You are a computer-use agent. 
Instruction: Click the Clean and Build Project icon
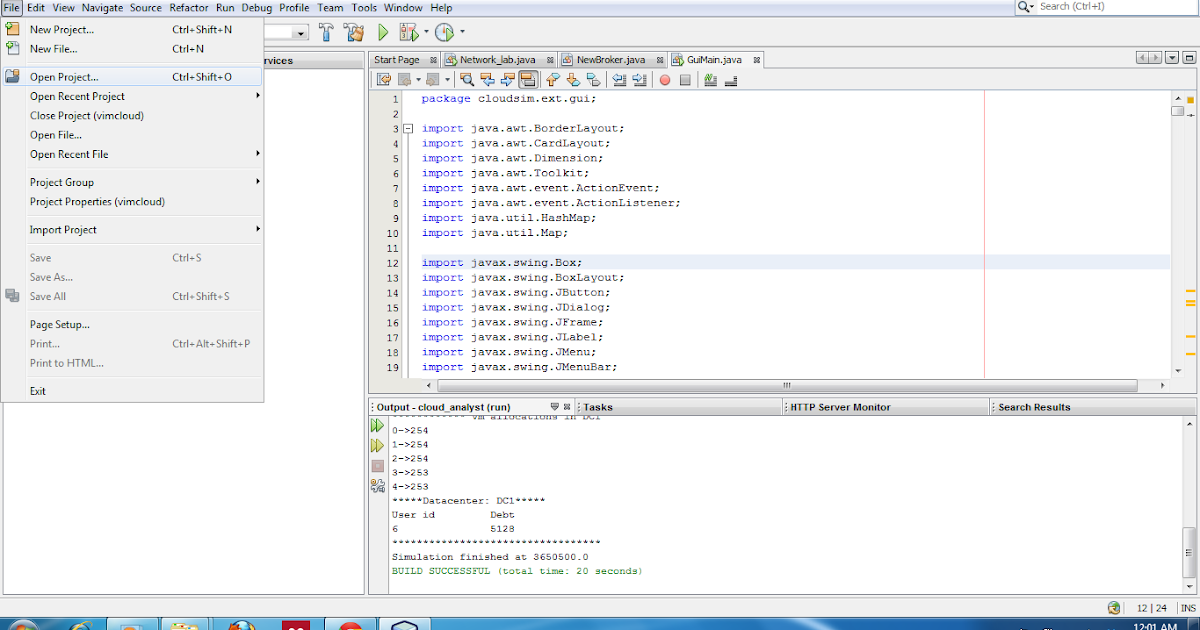(x=354, y=32)
